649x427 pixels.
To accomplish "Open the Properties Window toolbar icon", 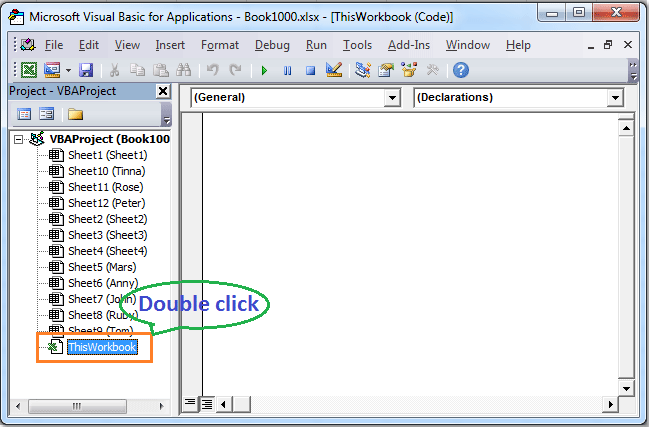I will coord(386,70).
